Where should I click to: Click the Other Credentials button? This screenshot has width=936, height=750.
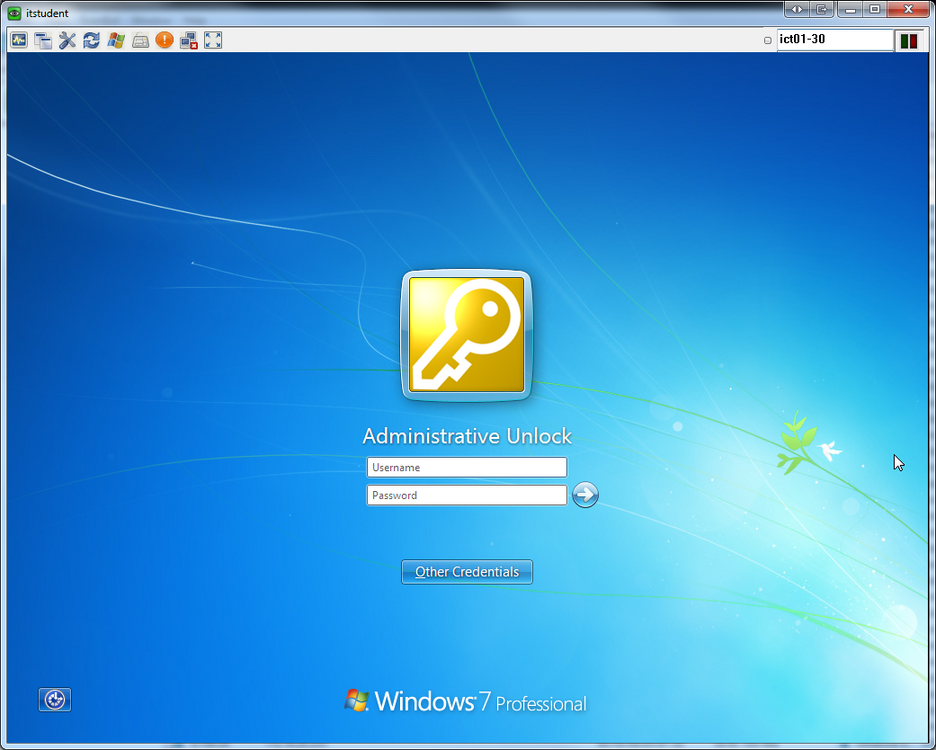coord(467,572)
